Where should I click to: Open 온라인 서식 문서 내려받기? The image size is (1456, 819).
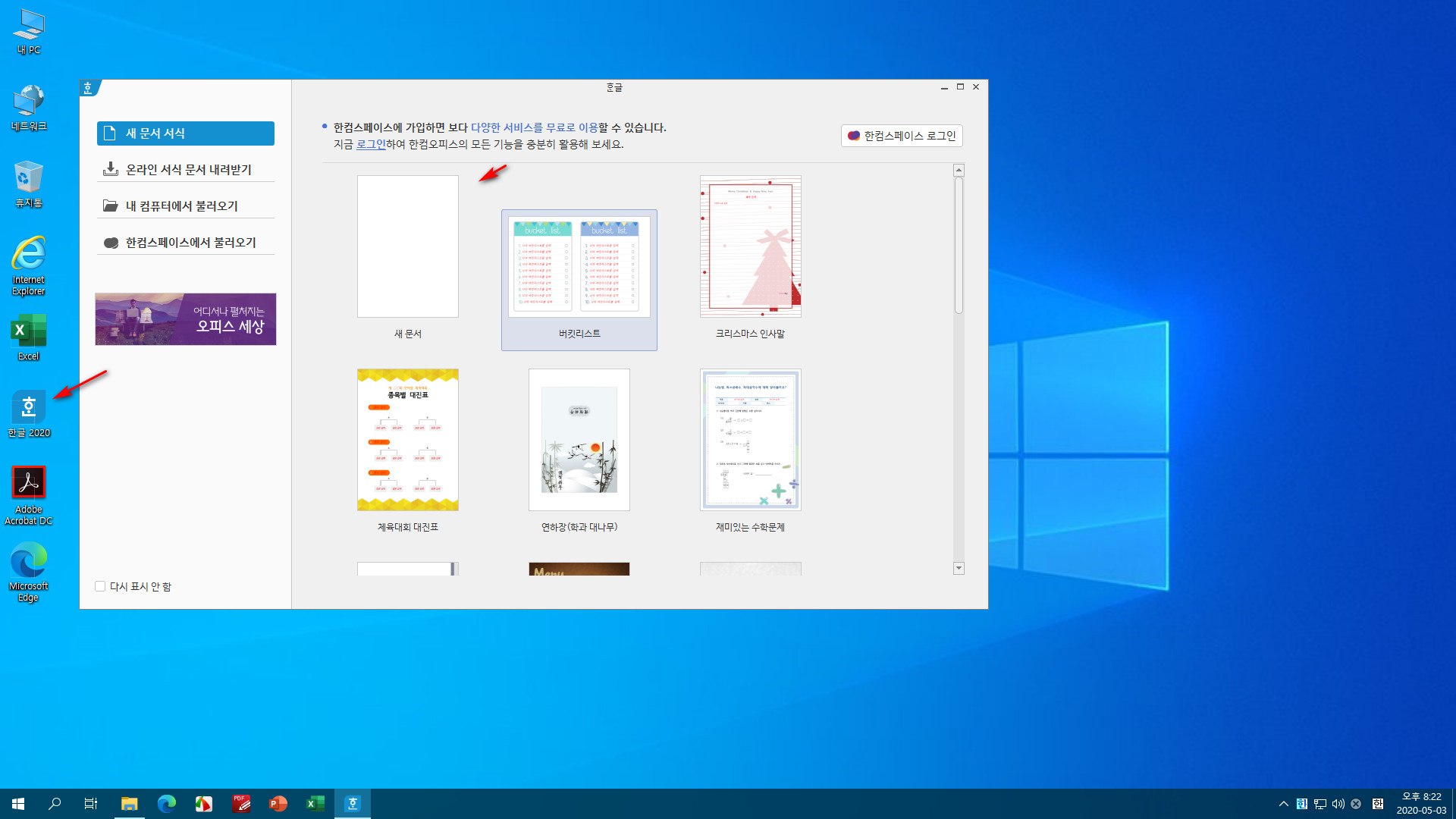185,170
